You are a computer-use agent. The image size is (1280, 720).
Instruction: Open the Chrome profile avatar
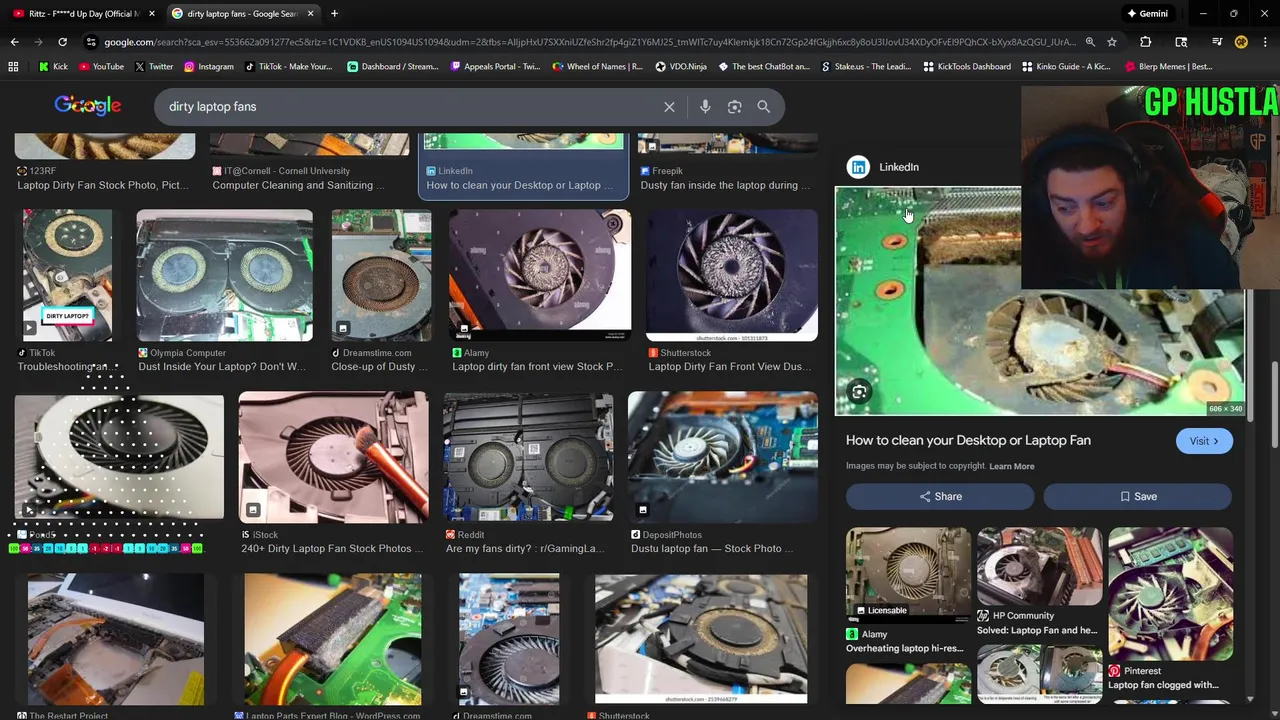[x=1241, y=42]
